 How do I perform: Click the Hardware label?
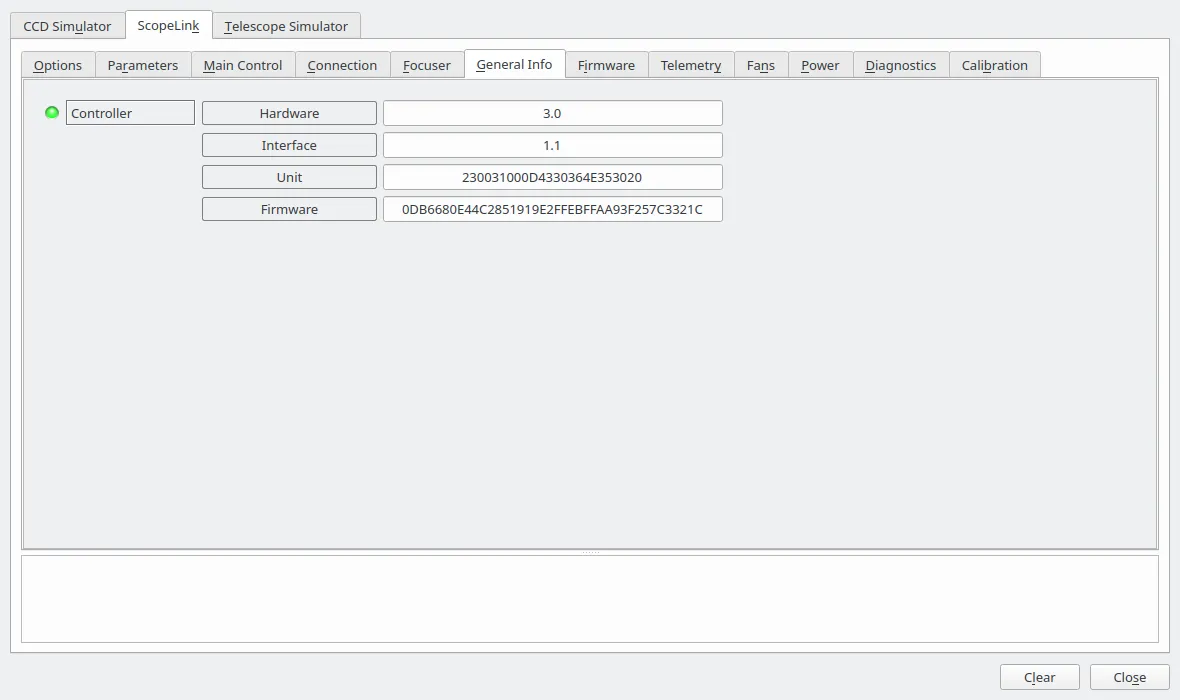[290, 113]
